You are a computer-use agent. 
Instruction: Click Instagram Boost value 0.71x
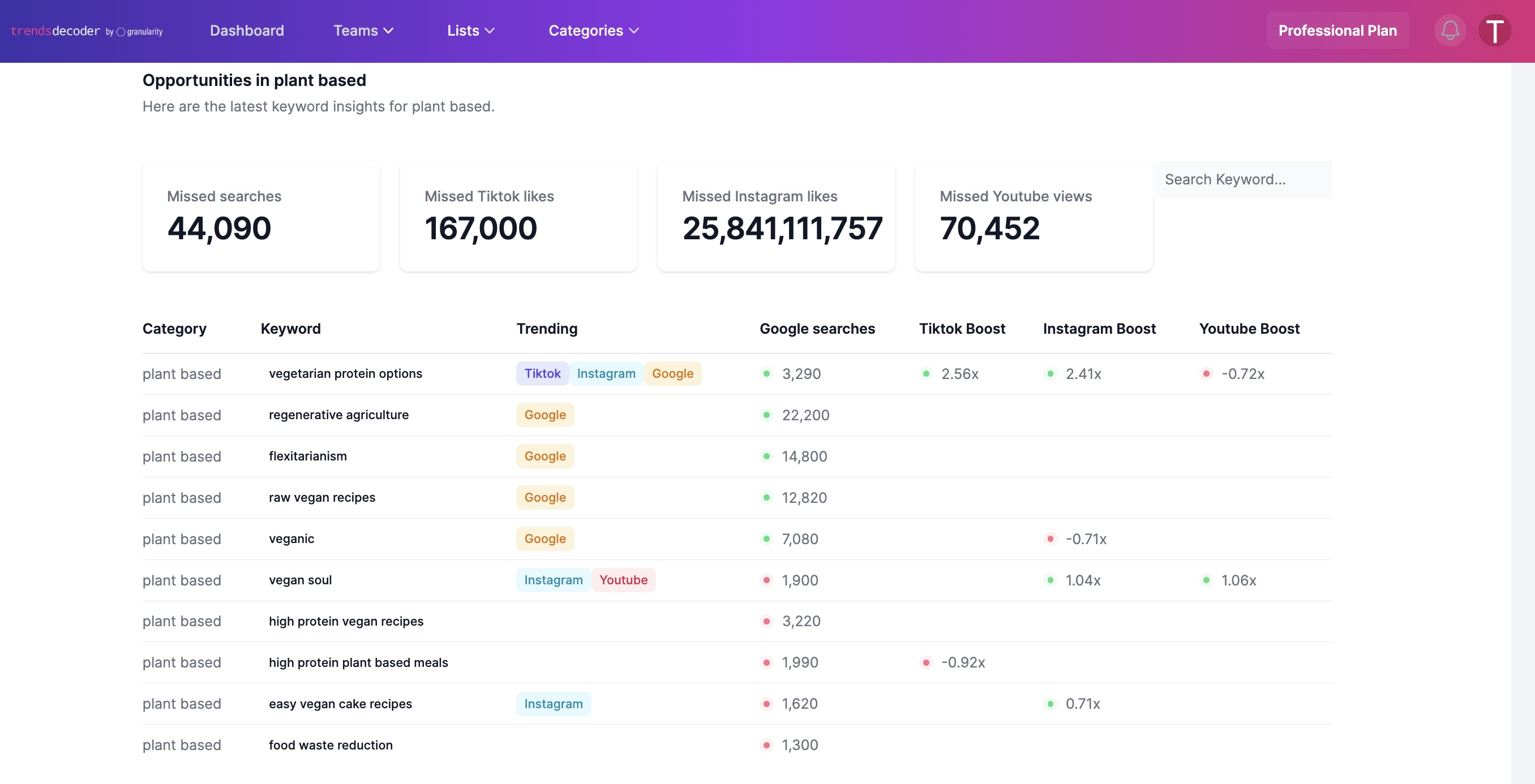[x=1083, y=704]
